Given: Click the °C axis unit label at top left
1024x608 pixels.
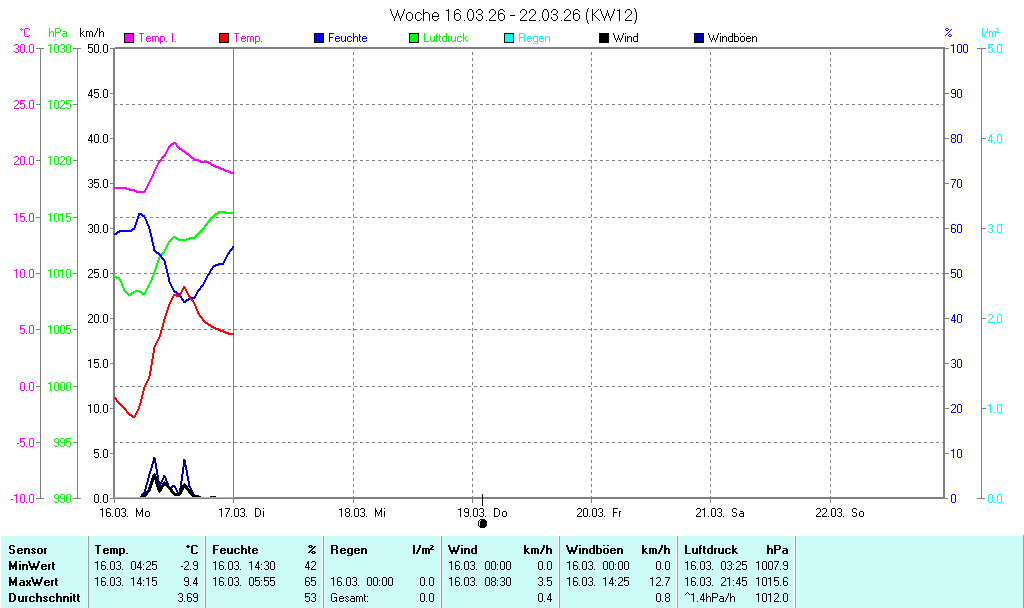Looking at the screenshot, I should coord(25,33).
